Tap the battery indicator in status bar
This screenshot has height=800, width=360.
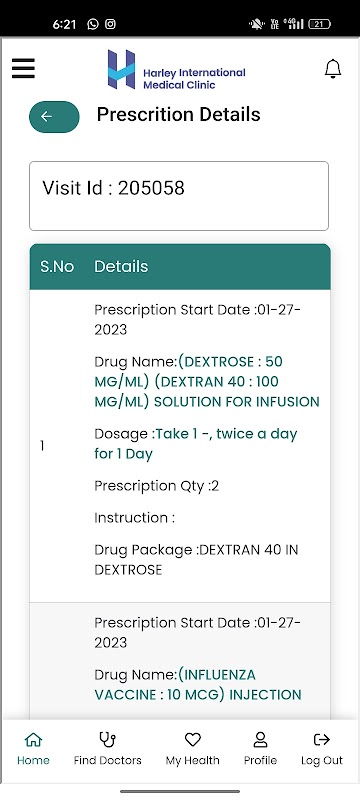pyautogui.click(x=320, y=24)
